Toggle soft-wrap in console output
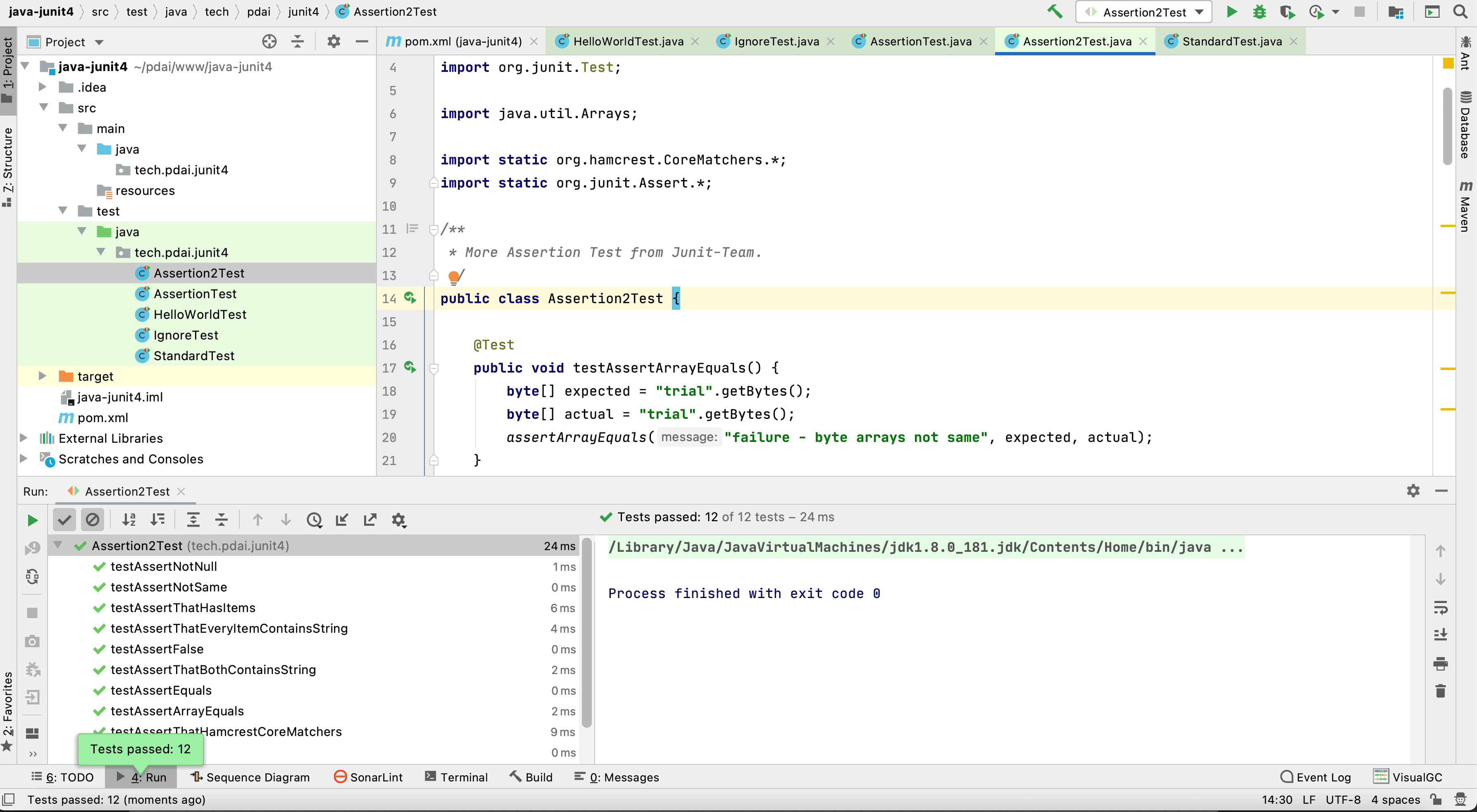This screenshot has height=812, width=1477. point(1440,607)
